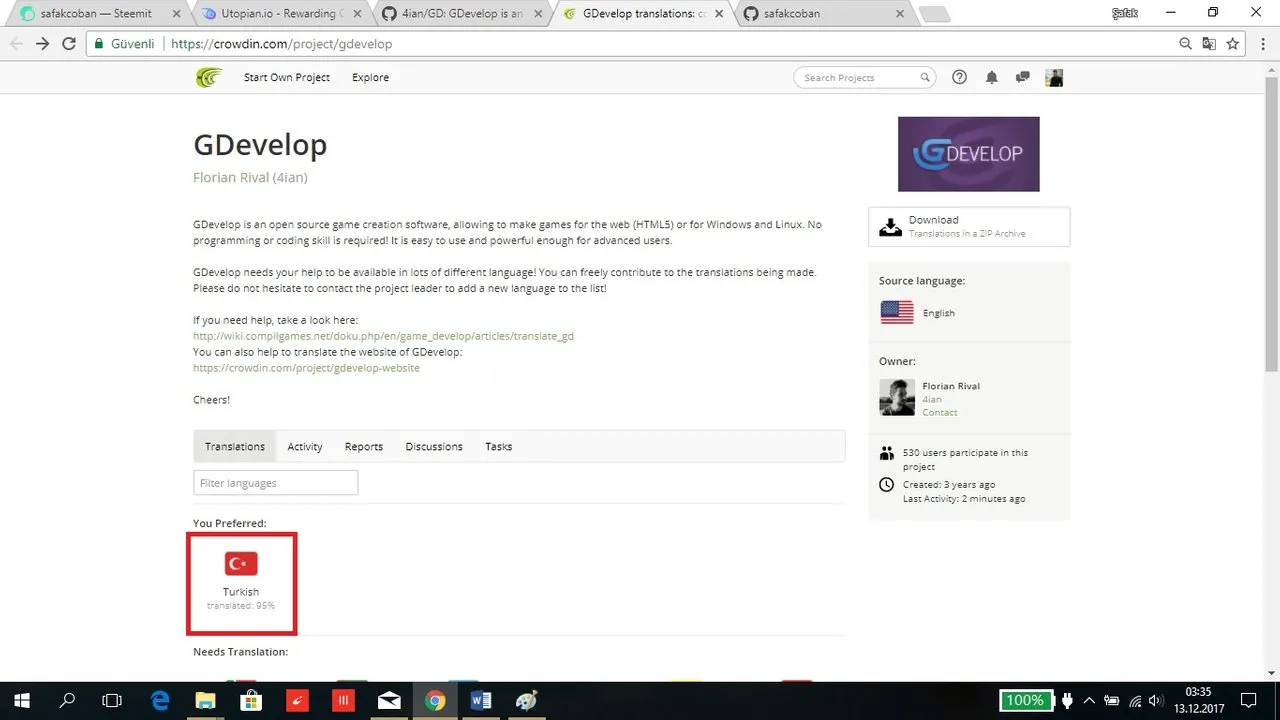Screen dimensions: 1280x720
Task: Open the notifications bell icon
Action: [991, 77]
